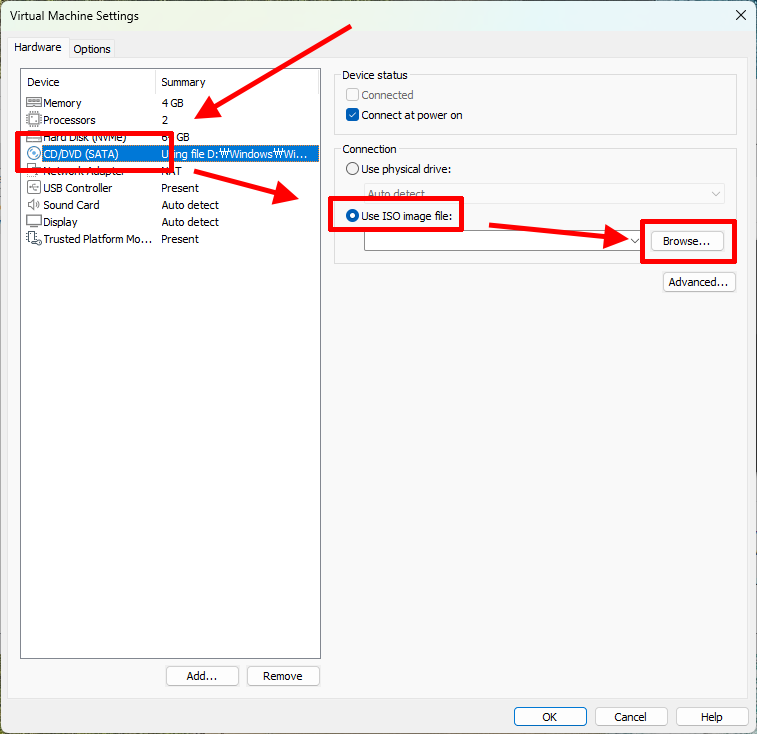
Task: Click the Using file D: summary text
Action: point(234,154)
